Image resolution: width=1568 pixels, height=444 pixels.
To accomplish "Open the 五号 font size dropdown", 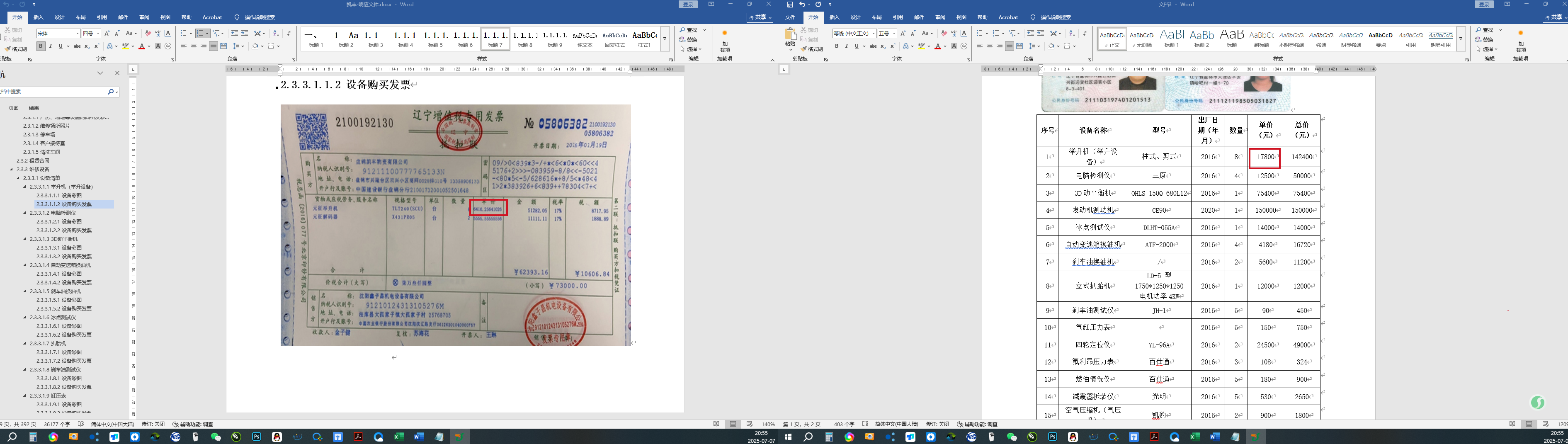I will click(x=894, y=34).
